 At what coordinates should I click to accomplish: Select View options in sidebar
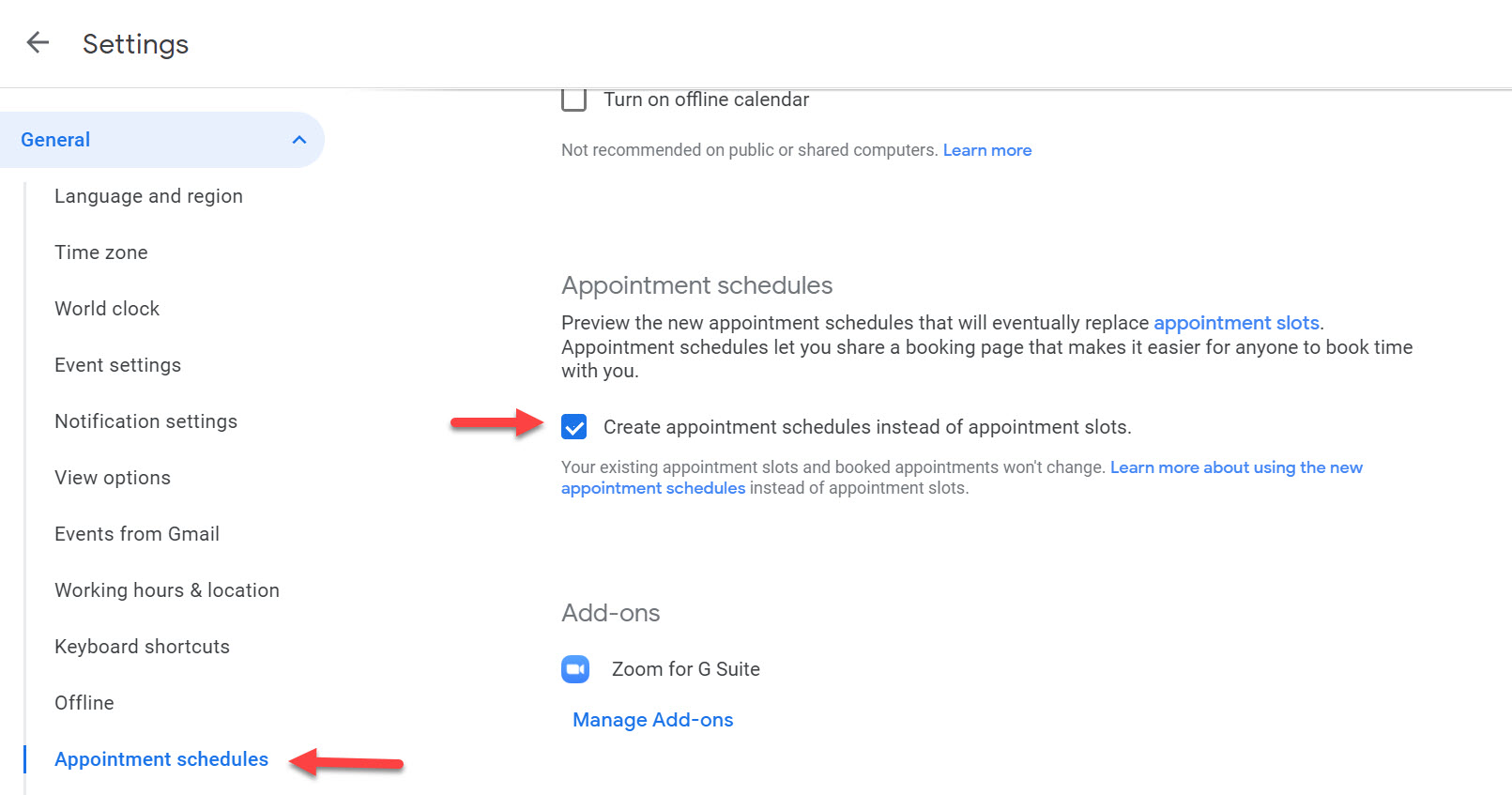[113, 478]
